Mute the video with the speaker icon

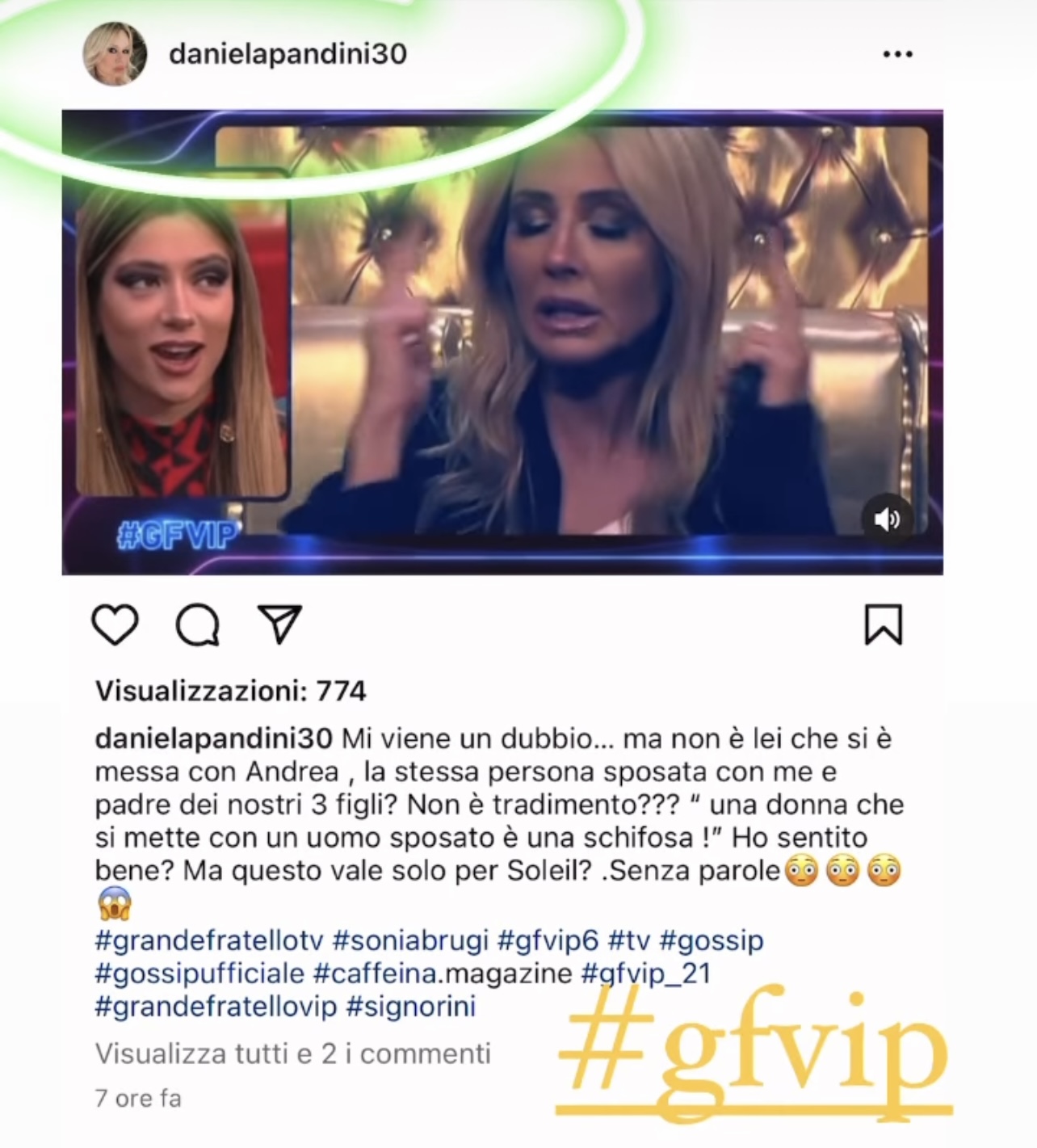pos(887,519)
